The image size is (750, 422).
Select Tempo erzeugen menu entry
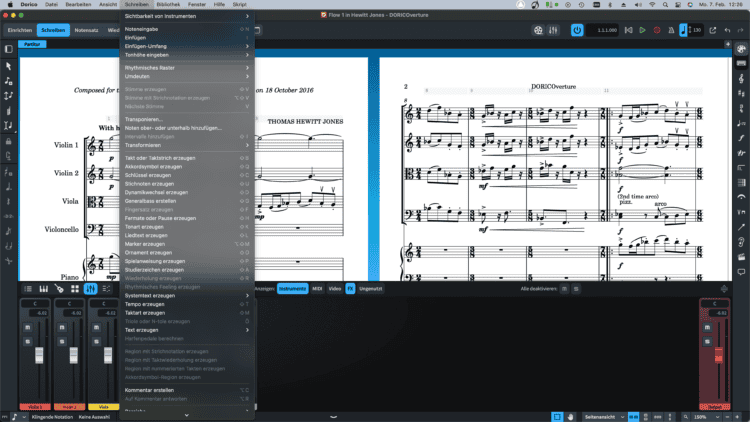[187, 304]
